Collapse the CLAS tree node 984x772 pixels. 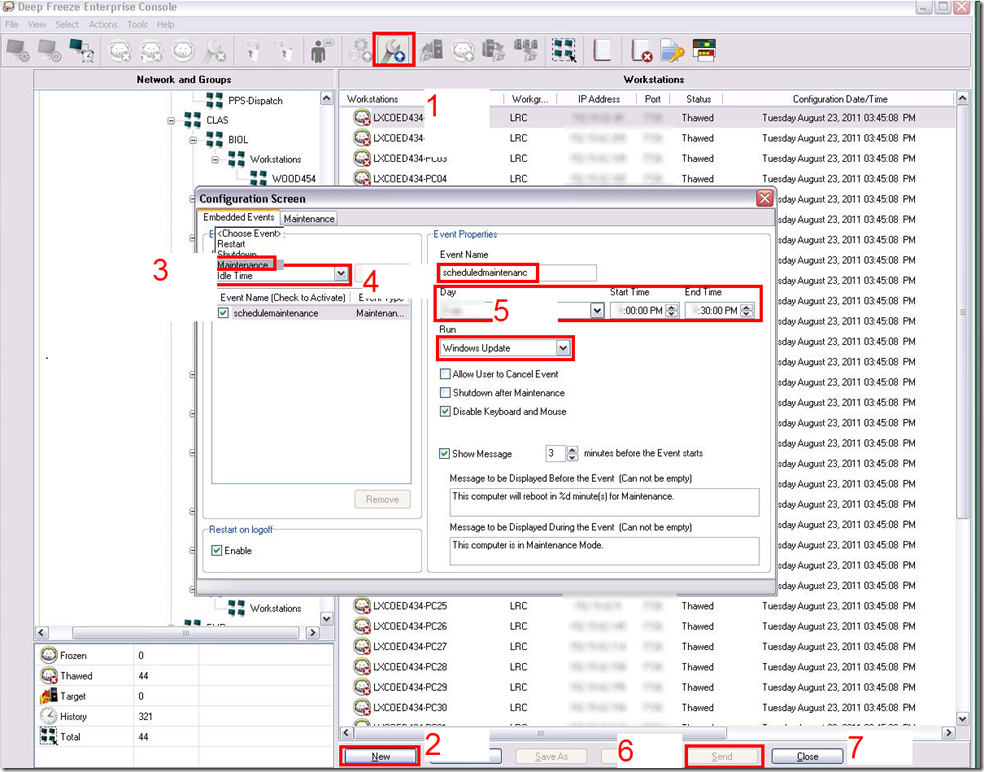[x=171, y=120]
